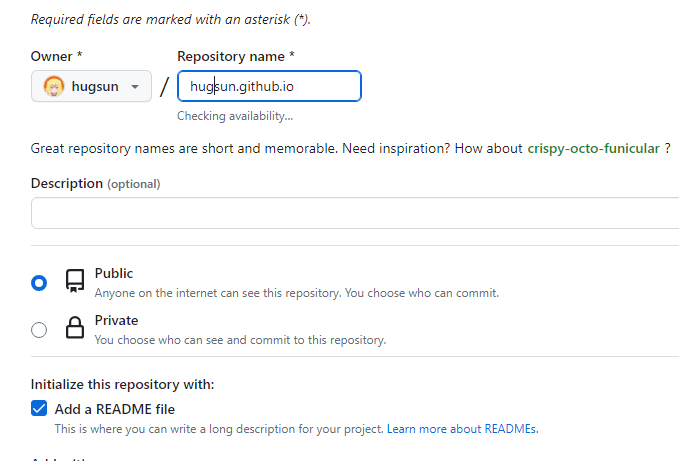Click the 'Owner *' field label
The height and width of the screenshot is (461, 679).
56,56
